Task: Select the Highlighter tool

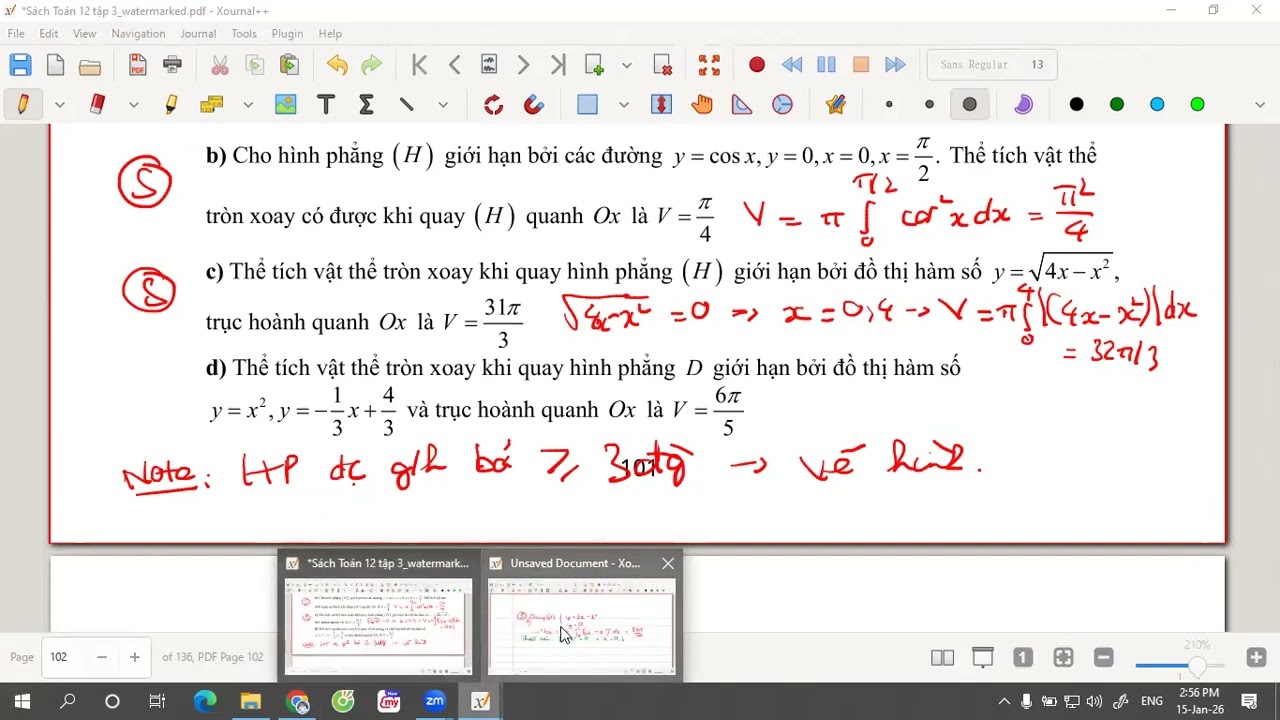Action: pos(172,104)
